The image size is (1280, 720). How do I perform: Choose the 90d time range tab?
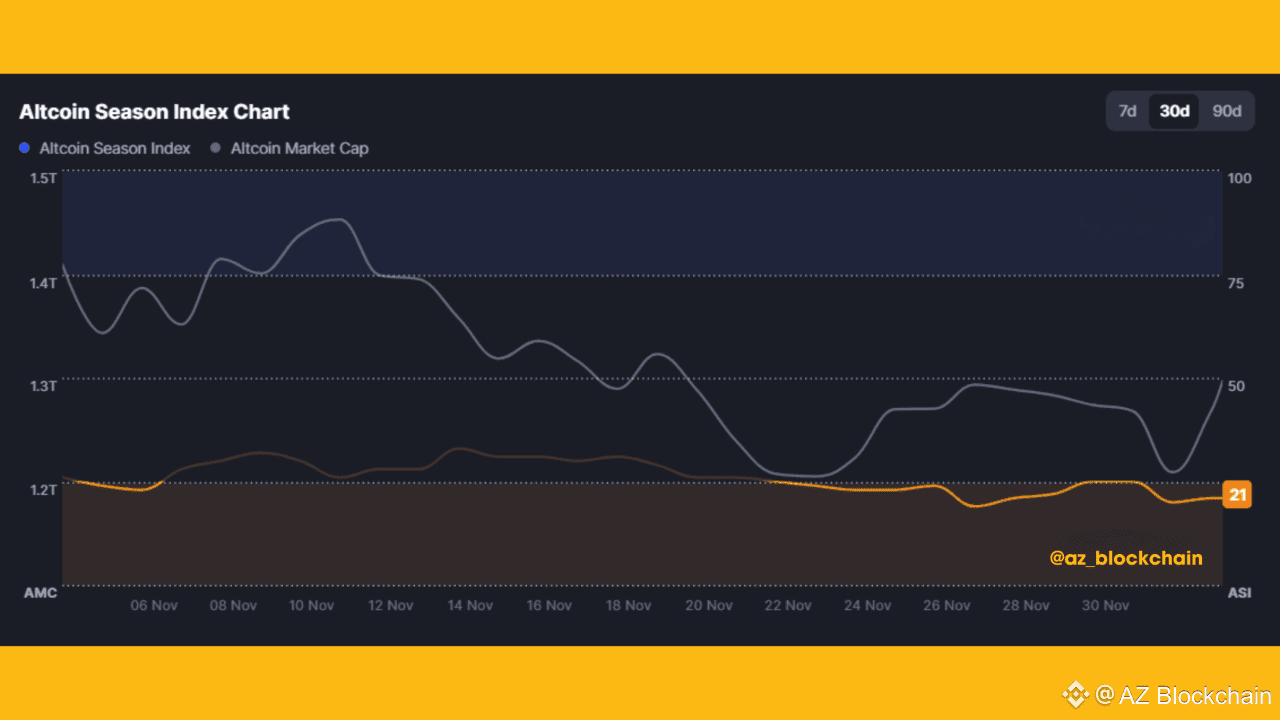pyautogui.click(x=1226, y=111)
